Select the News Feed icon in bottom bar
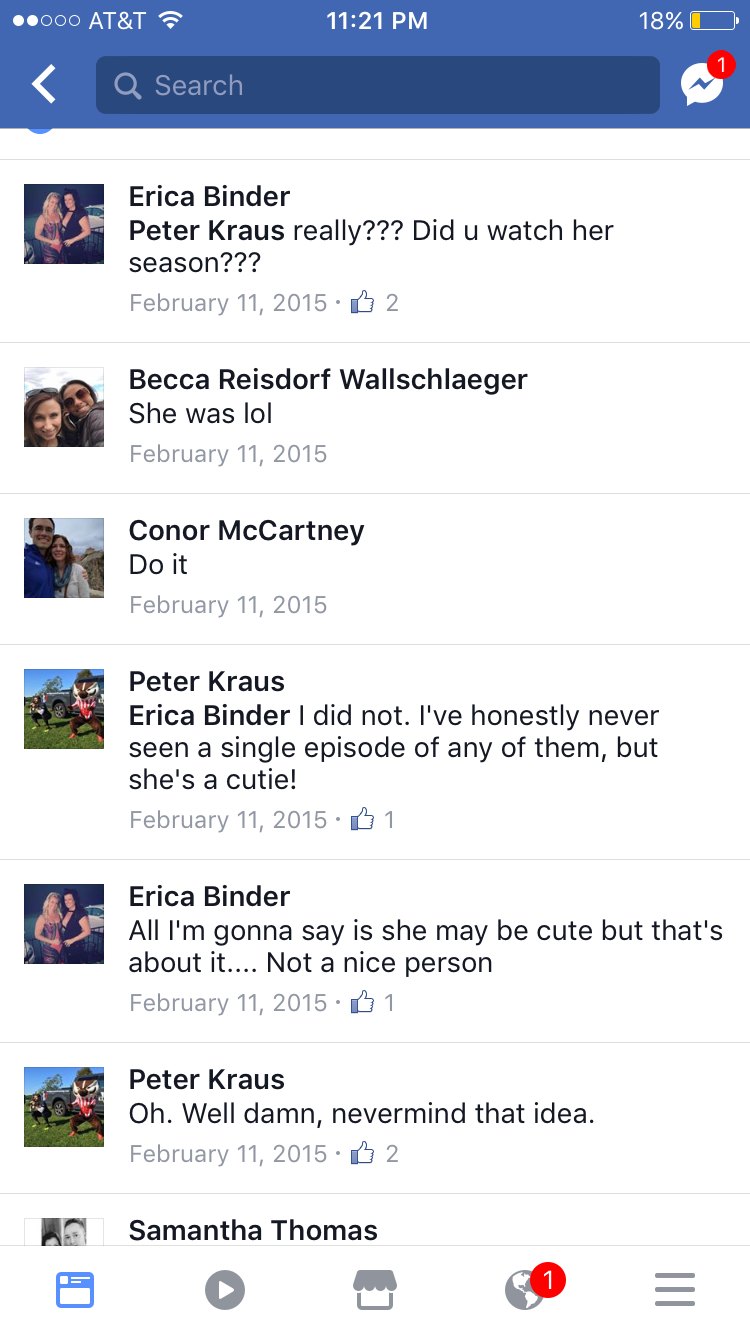The width and height of the screenshot is (750, 1334). click(x=74, y=1289)
